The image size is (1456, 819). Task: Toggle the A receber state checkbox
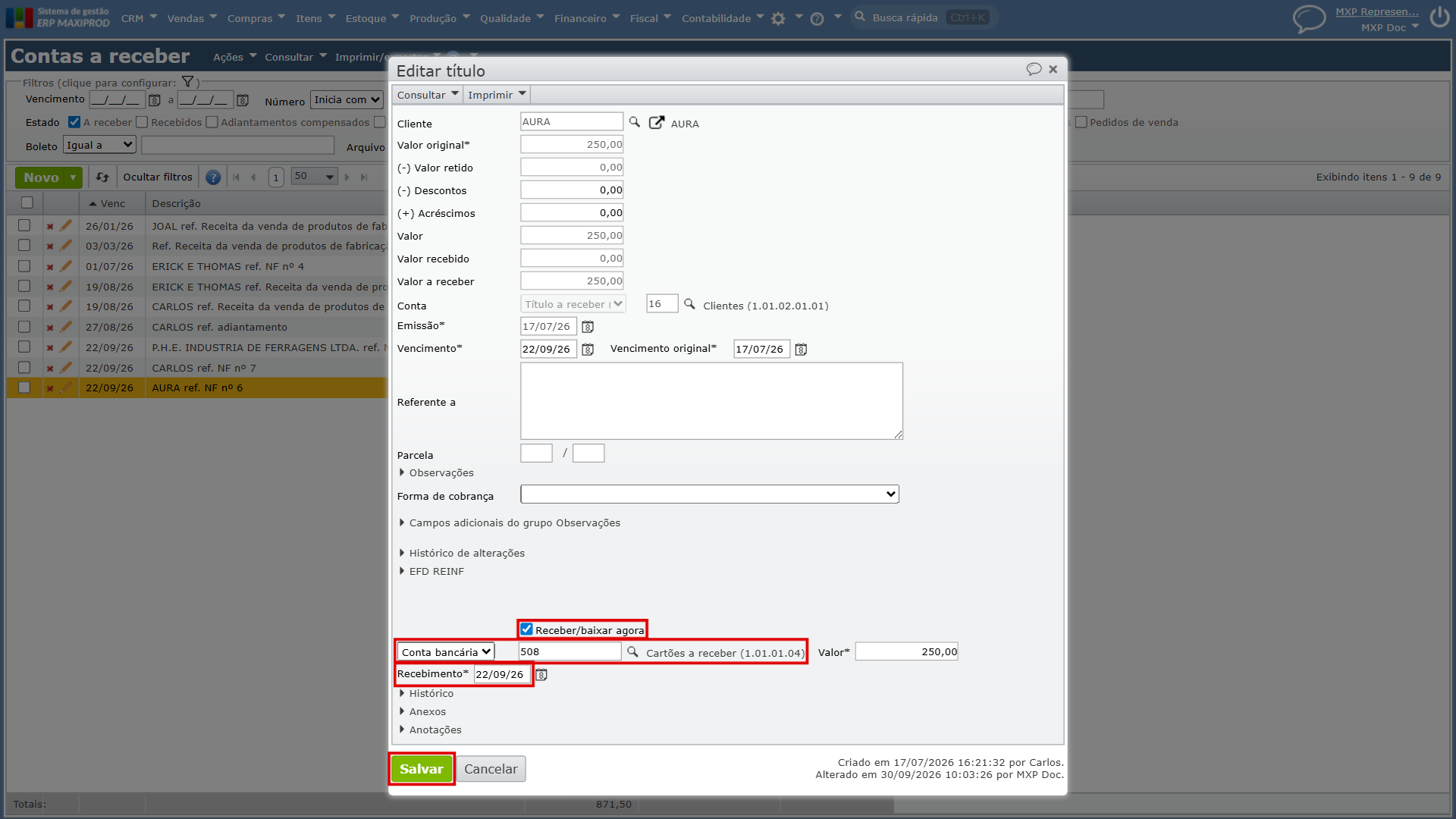pyautogui.click(x=74, y=122)
